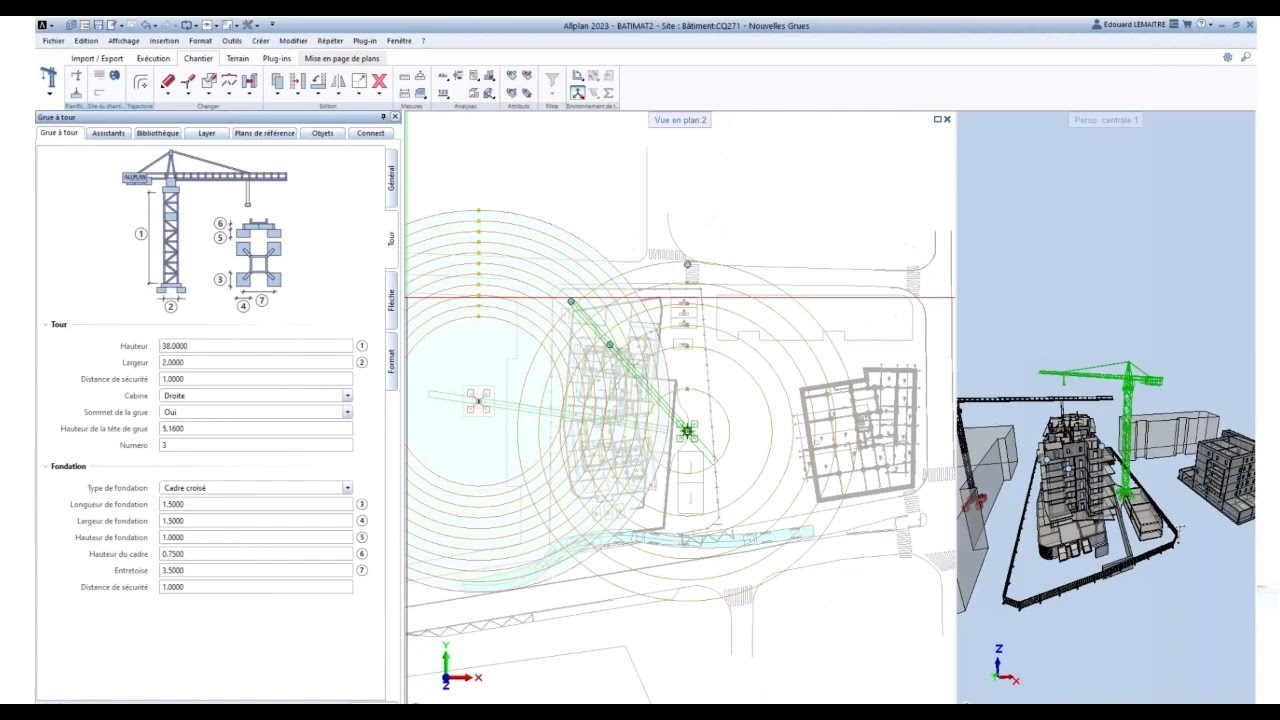Screen dimensions: 1280x720
Task: Collapse the Fondation section
Action: pyautogui.click(x=46, y=466)
